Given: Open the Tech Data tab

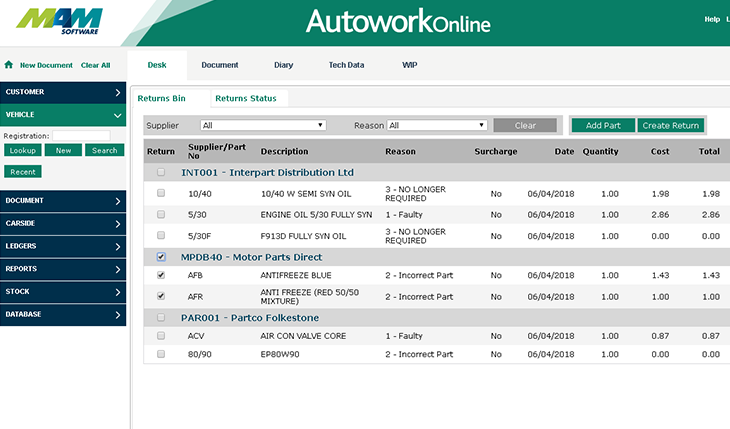Looking at the screenshot, I should click(x=346, y=65).
